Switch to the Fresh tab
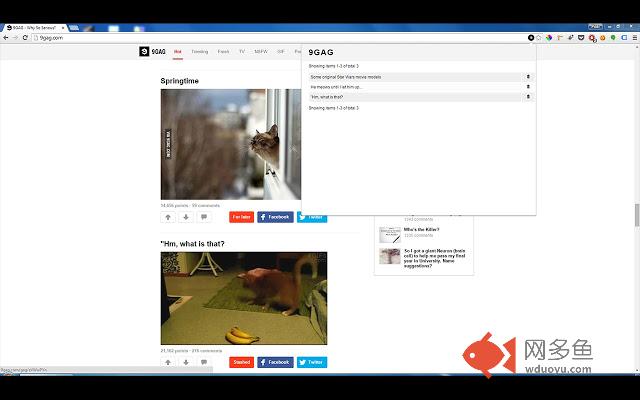The image size is (640, 400). [x=223, y=52]
